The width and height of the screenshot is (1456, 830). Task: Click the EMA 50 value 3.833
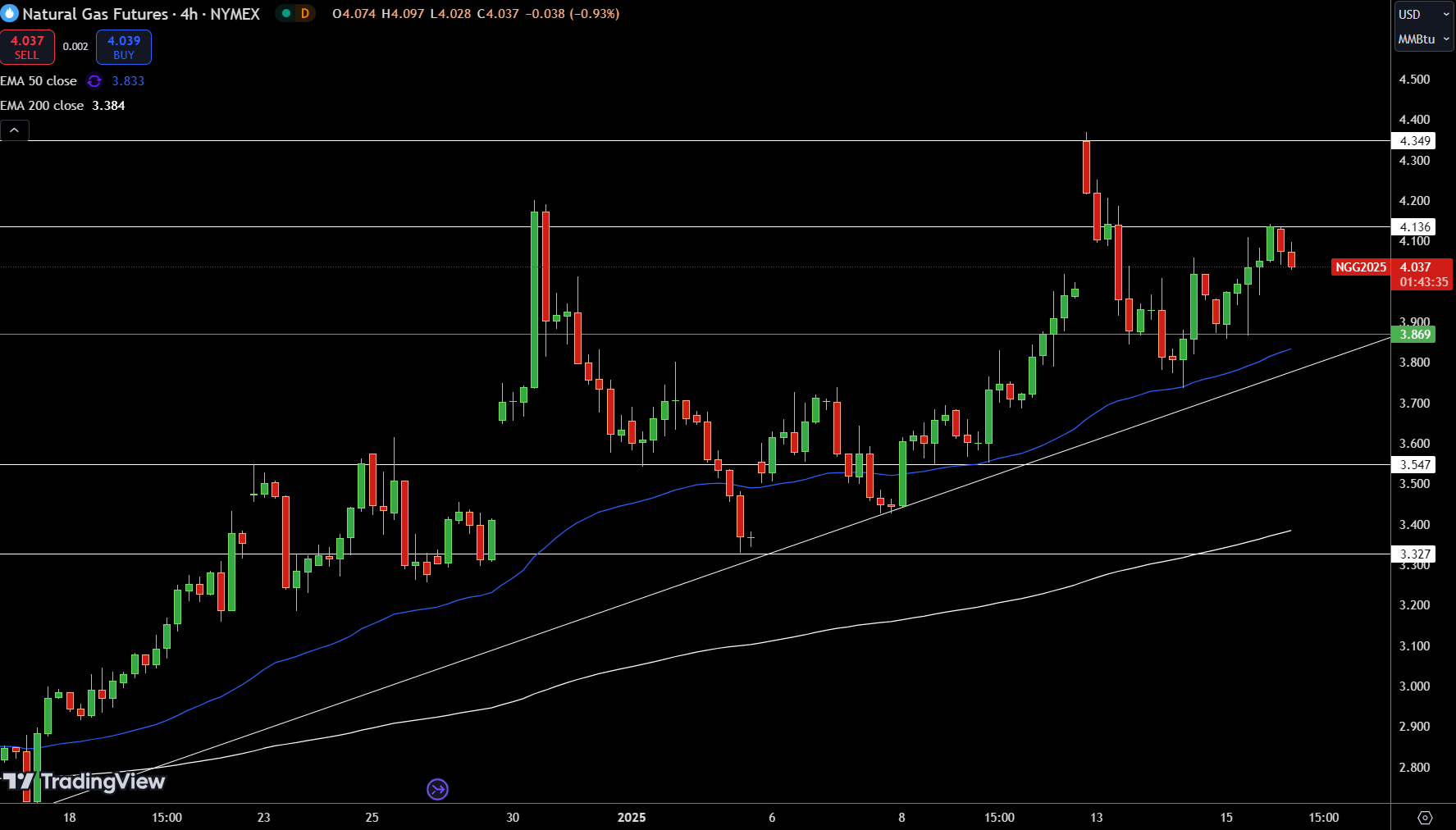[x=128, y=80]
